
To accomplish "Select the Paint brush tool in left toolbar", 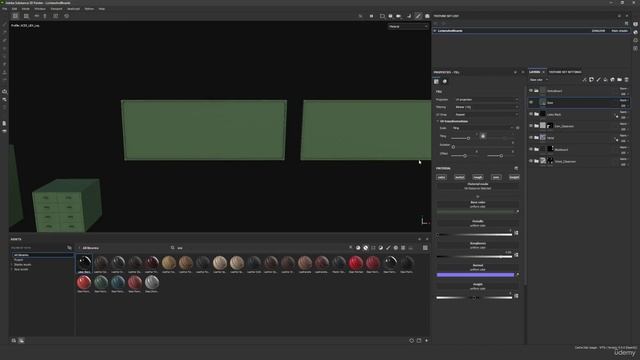I will pyautogui.click(x=4, y=24).
